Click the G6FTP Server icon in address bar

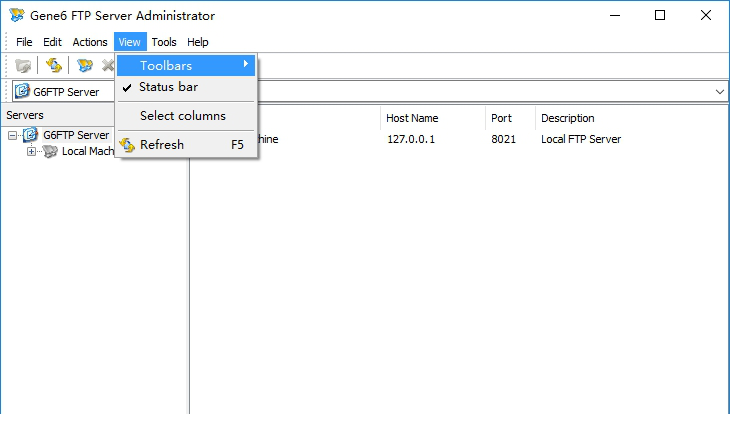[22, 91]
